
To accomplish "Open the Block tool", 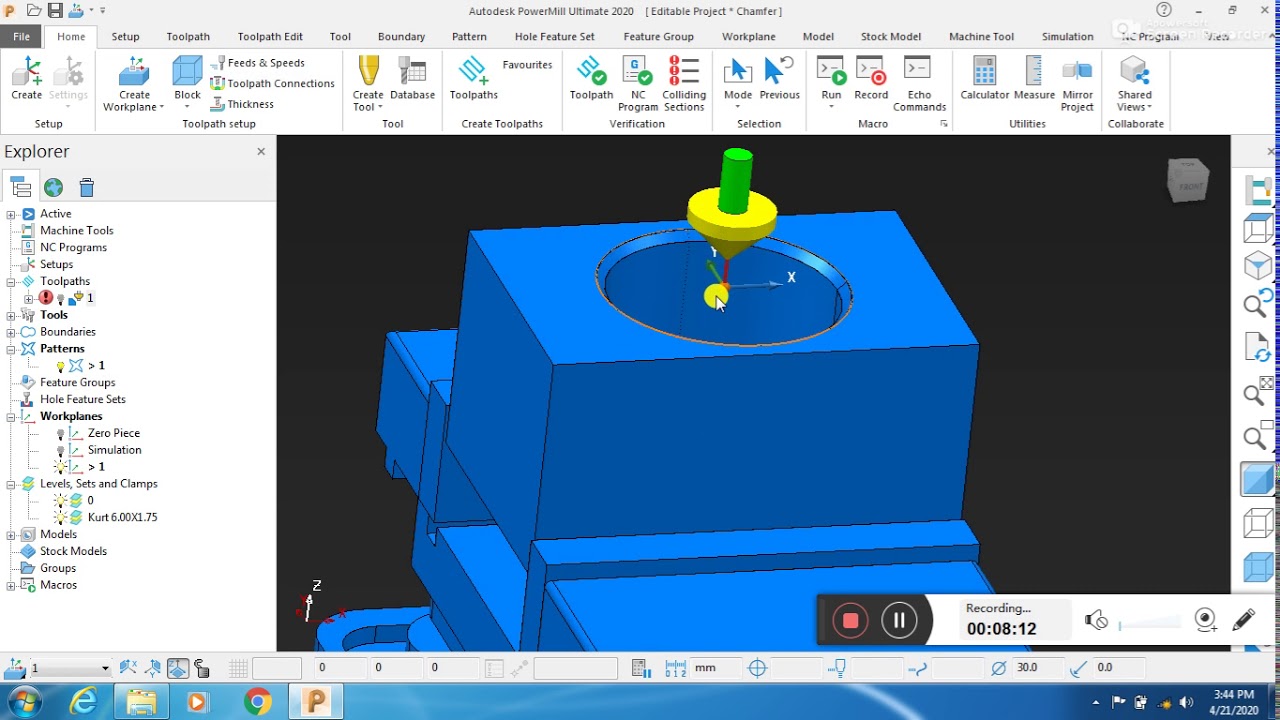I will tap(187, 78).
